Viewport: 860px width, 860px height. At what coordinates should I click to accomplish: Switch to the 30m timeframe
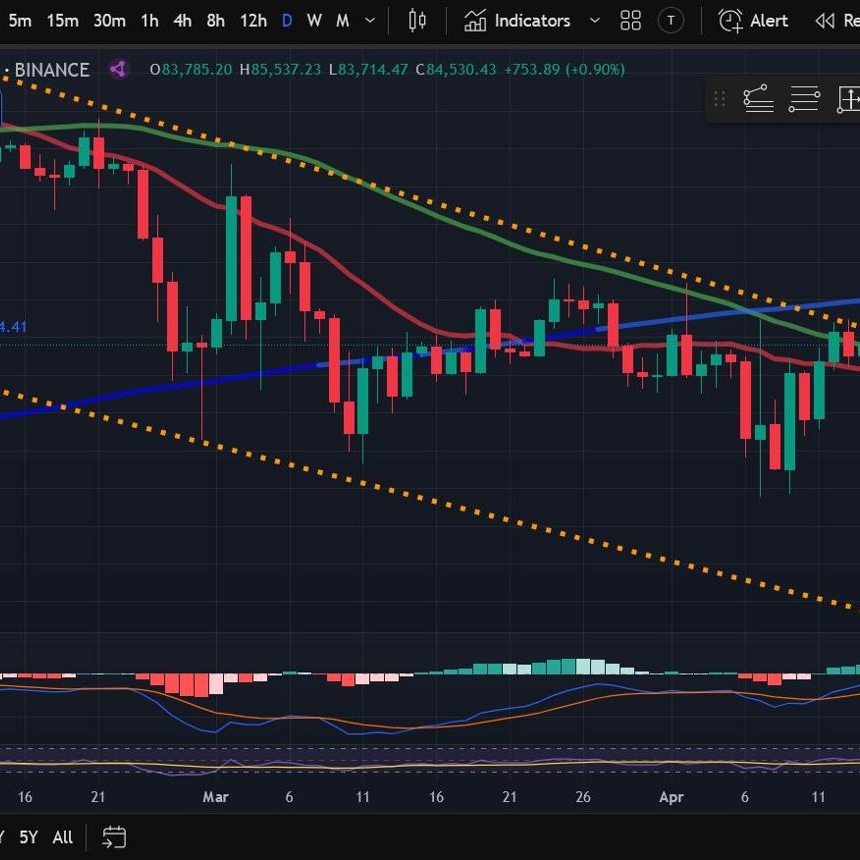pyautogui.click(x=109, y=21)
